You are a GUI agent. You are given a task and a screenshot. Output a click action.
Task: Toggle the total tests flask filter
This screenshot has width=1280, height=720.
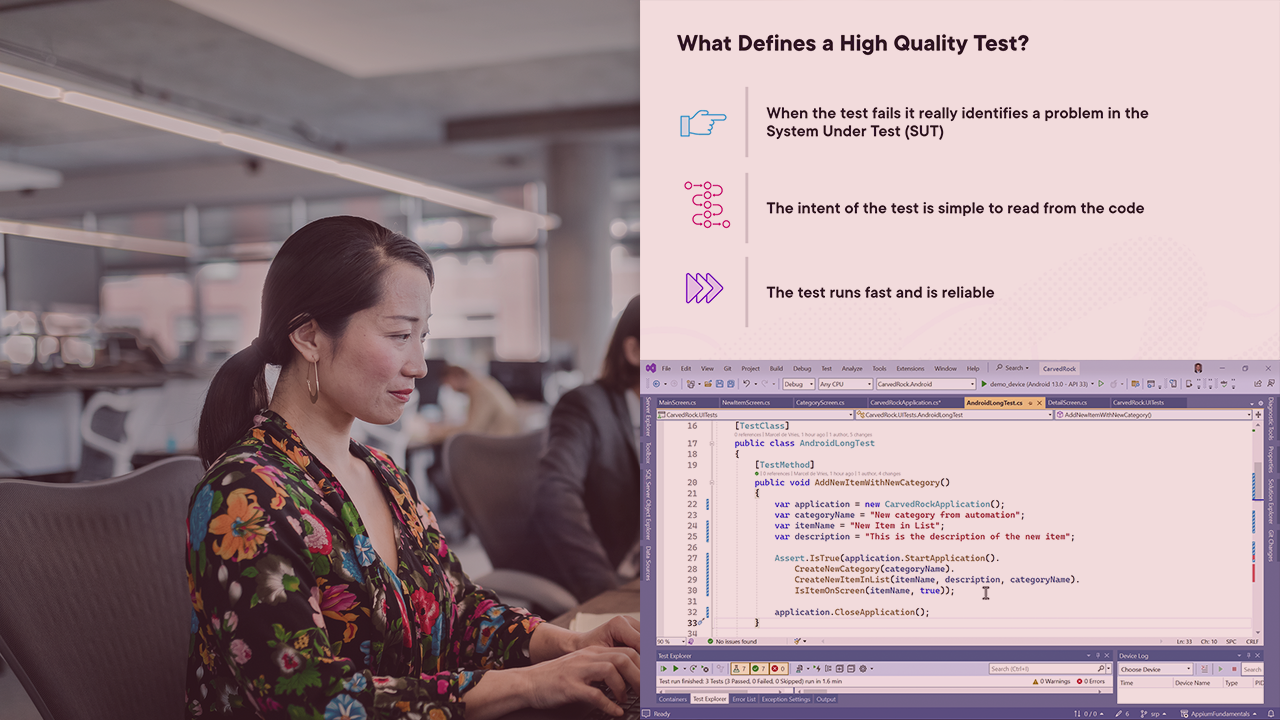click(739, 669)
